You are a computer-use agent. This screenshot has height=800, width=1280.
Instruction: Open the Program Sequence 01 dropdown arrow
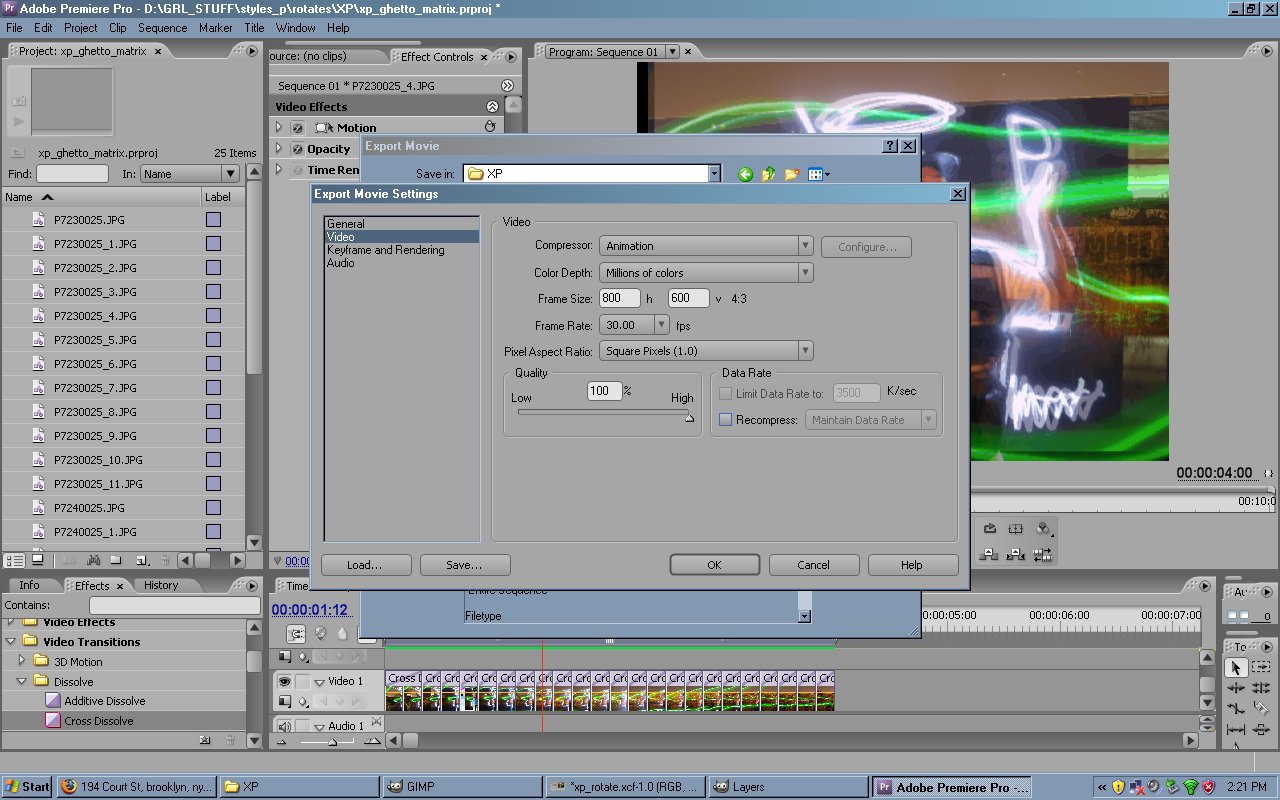pyautogui.click(x=672, y=52)
